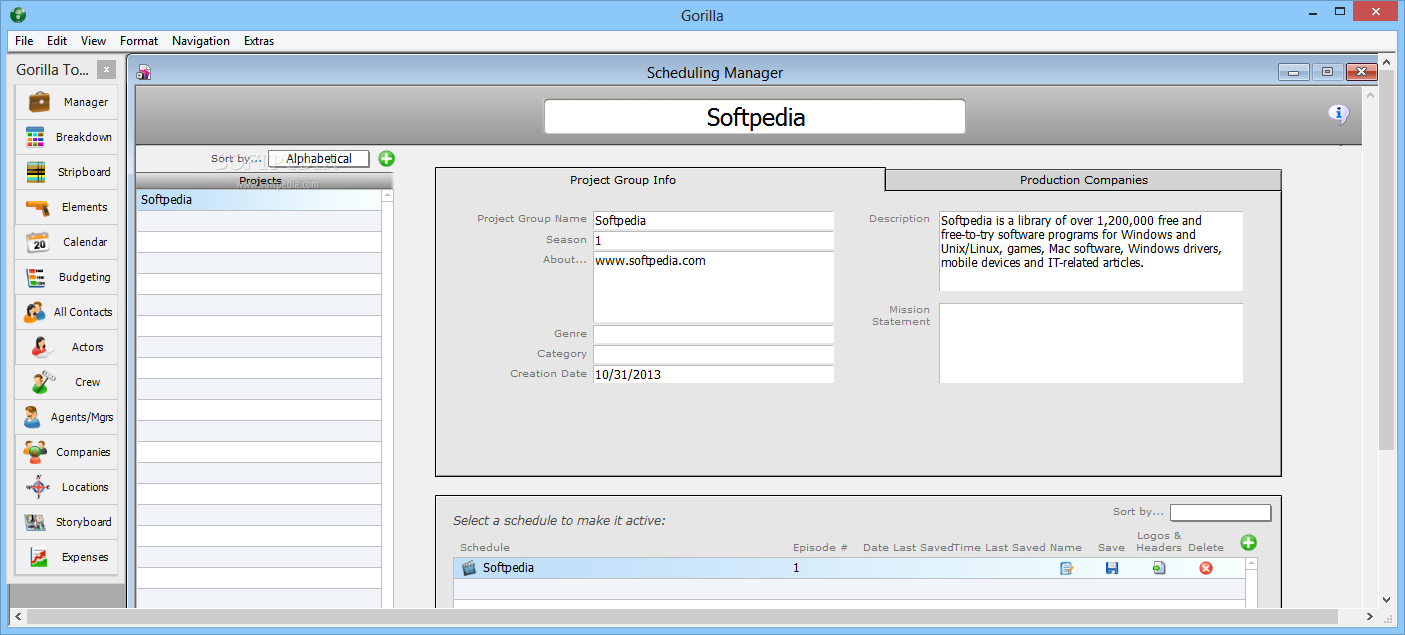Click the info speech-bubble icon
1405x635 pixels.
[x=1339, y=114]
